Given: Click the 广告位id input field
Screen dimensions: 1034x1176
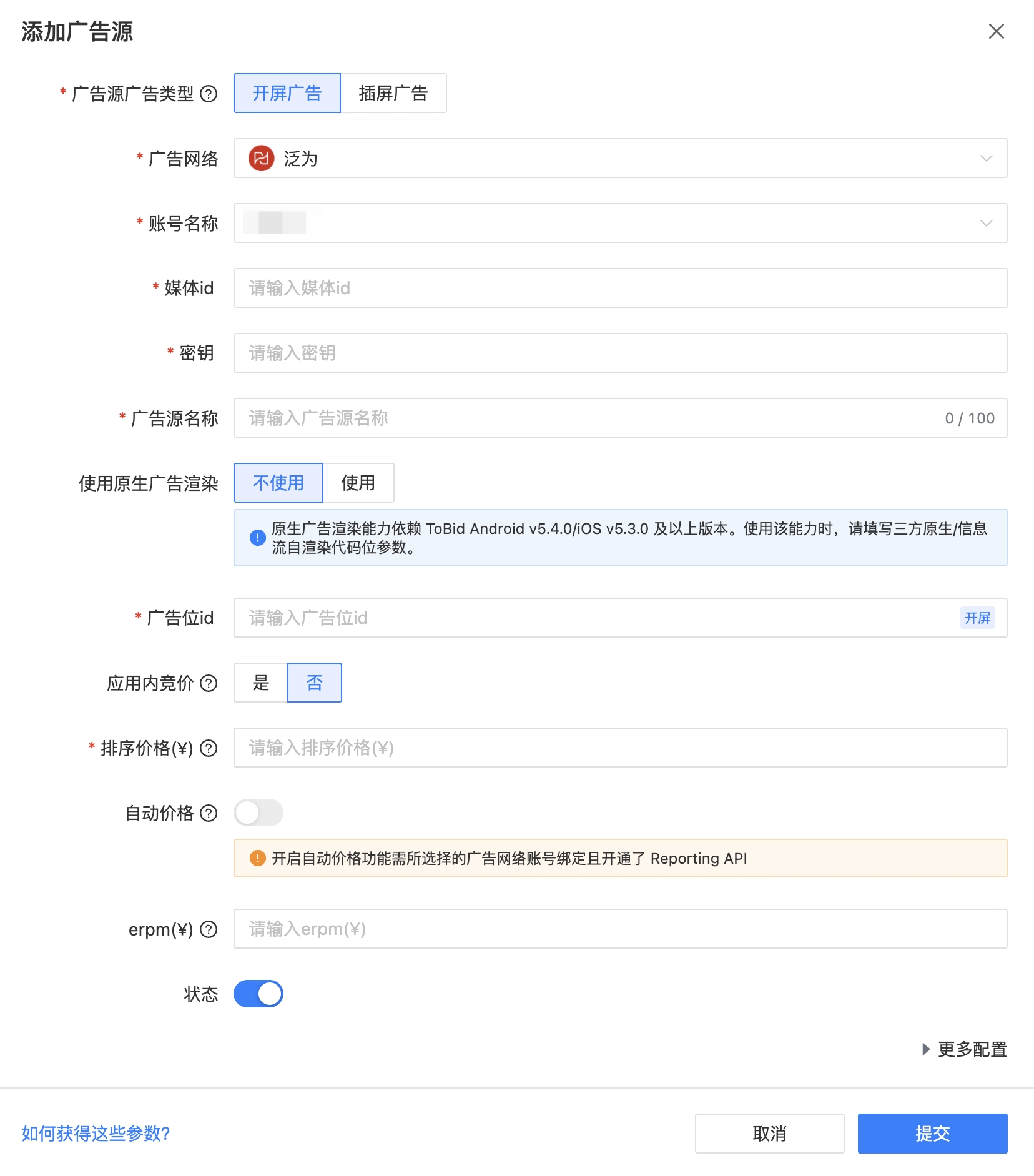Looking at the screenshot, I should tap(621, 618).
